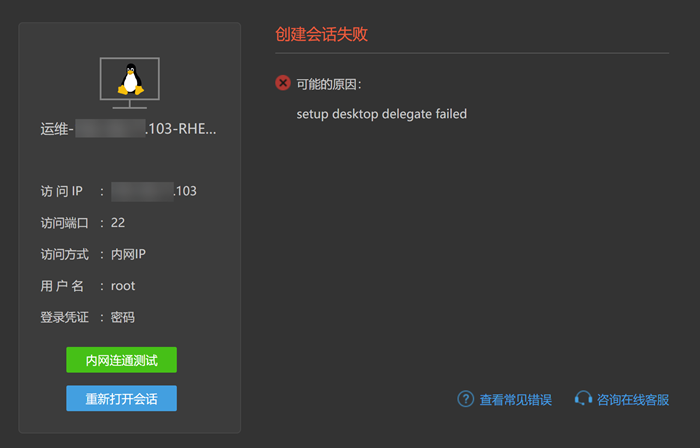Click the Linux penguin monitor icon
Viewport: 700px width, 448px height.
point(129,81)
